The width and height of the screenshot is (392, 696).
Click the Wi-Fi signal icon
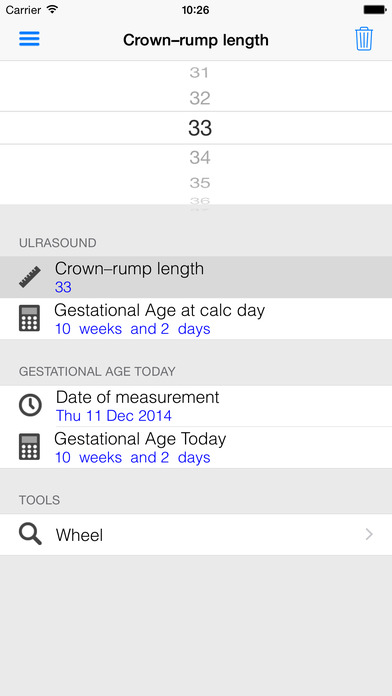[x=52, y=9]
